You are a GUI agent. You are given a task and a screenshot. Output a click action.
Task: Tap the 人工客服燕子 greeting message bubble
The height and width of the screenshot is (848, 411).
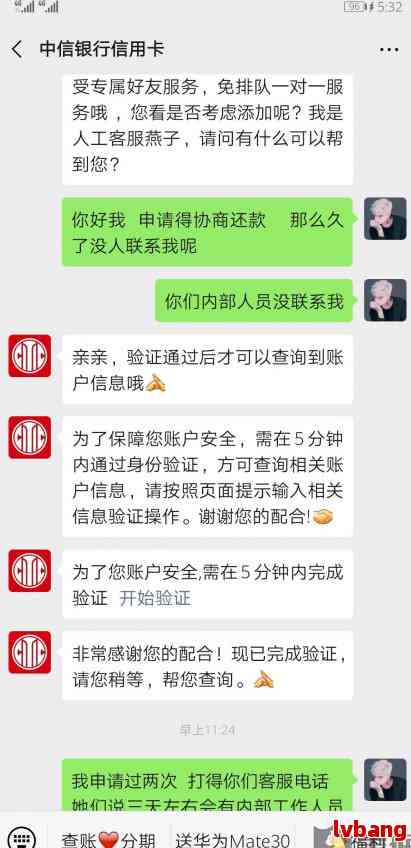tap(208, 129)
